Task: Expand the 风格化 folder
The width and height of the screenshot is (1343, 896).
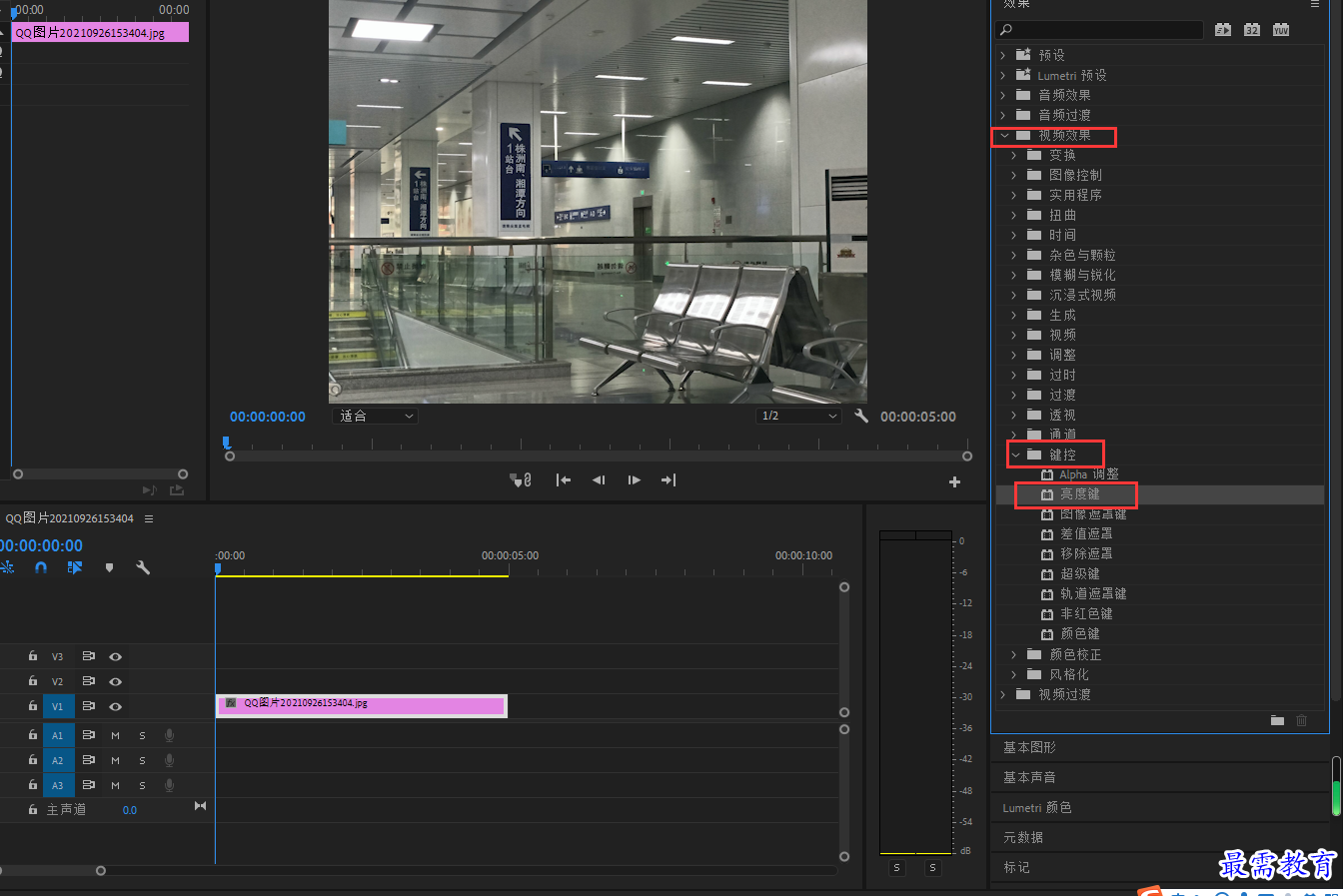Action: point(1013,674)
